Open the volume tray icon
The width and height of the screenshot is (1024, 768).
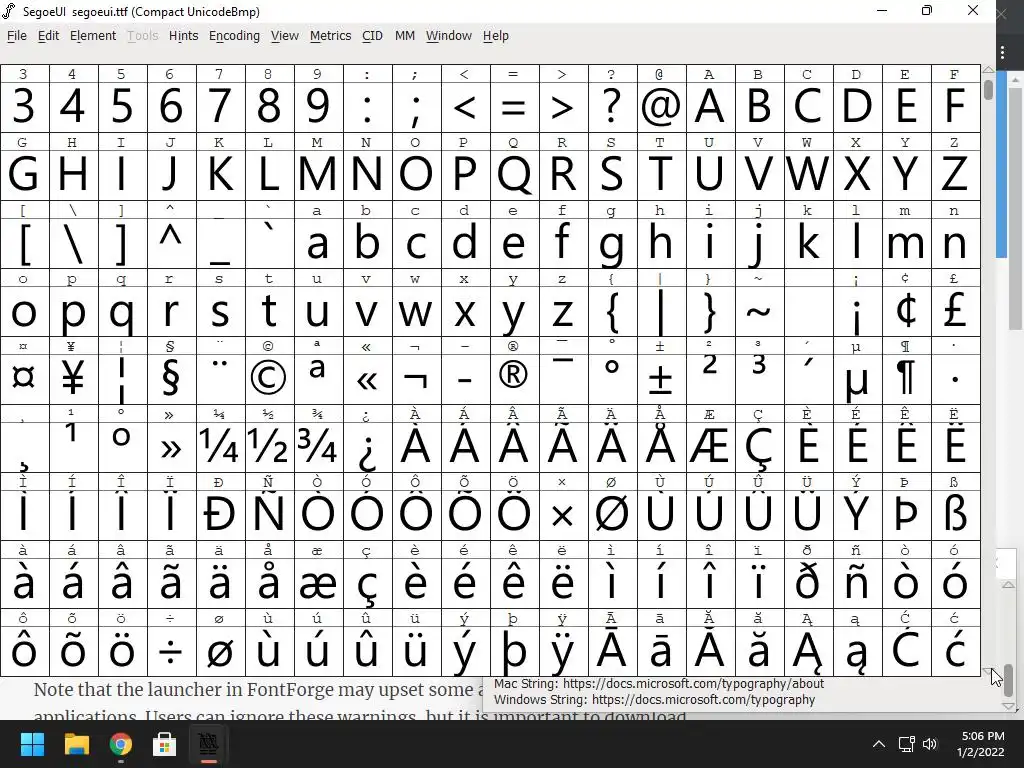pos(930,744)
